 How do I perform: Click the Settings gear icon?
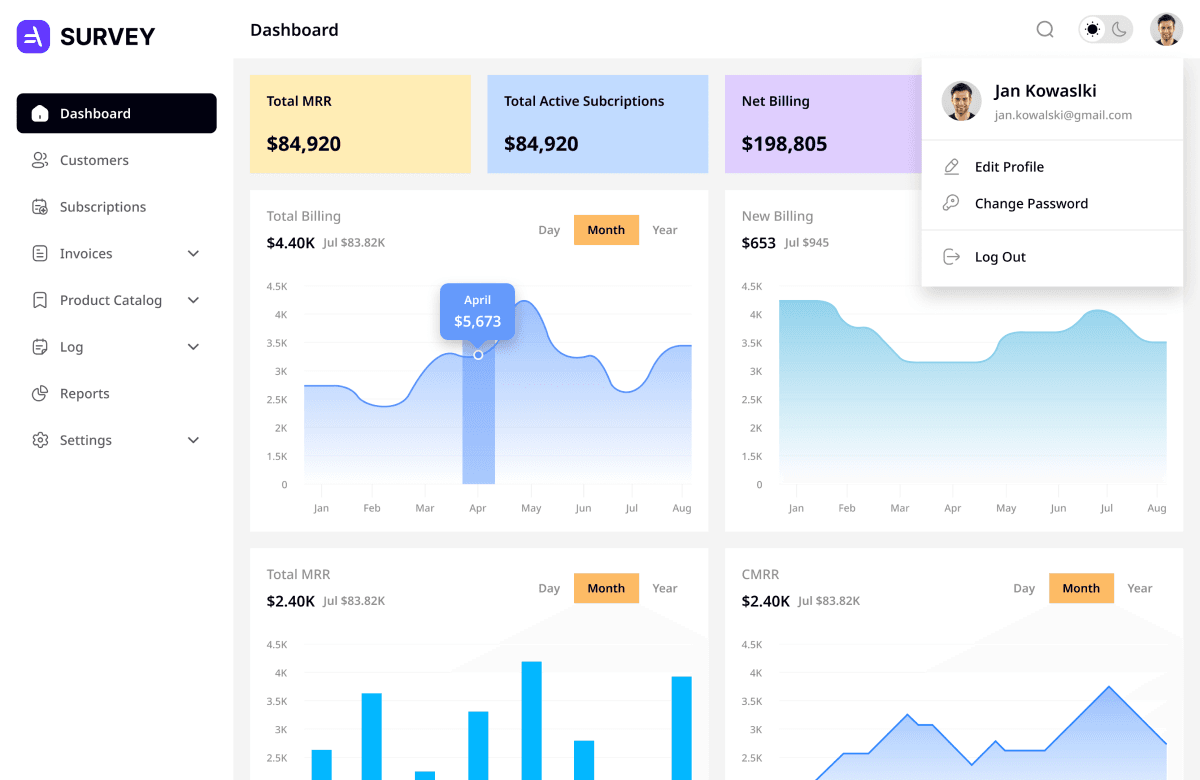pos(40,440)
